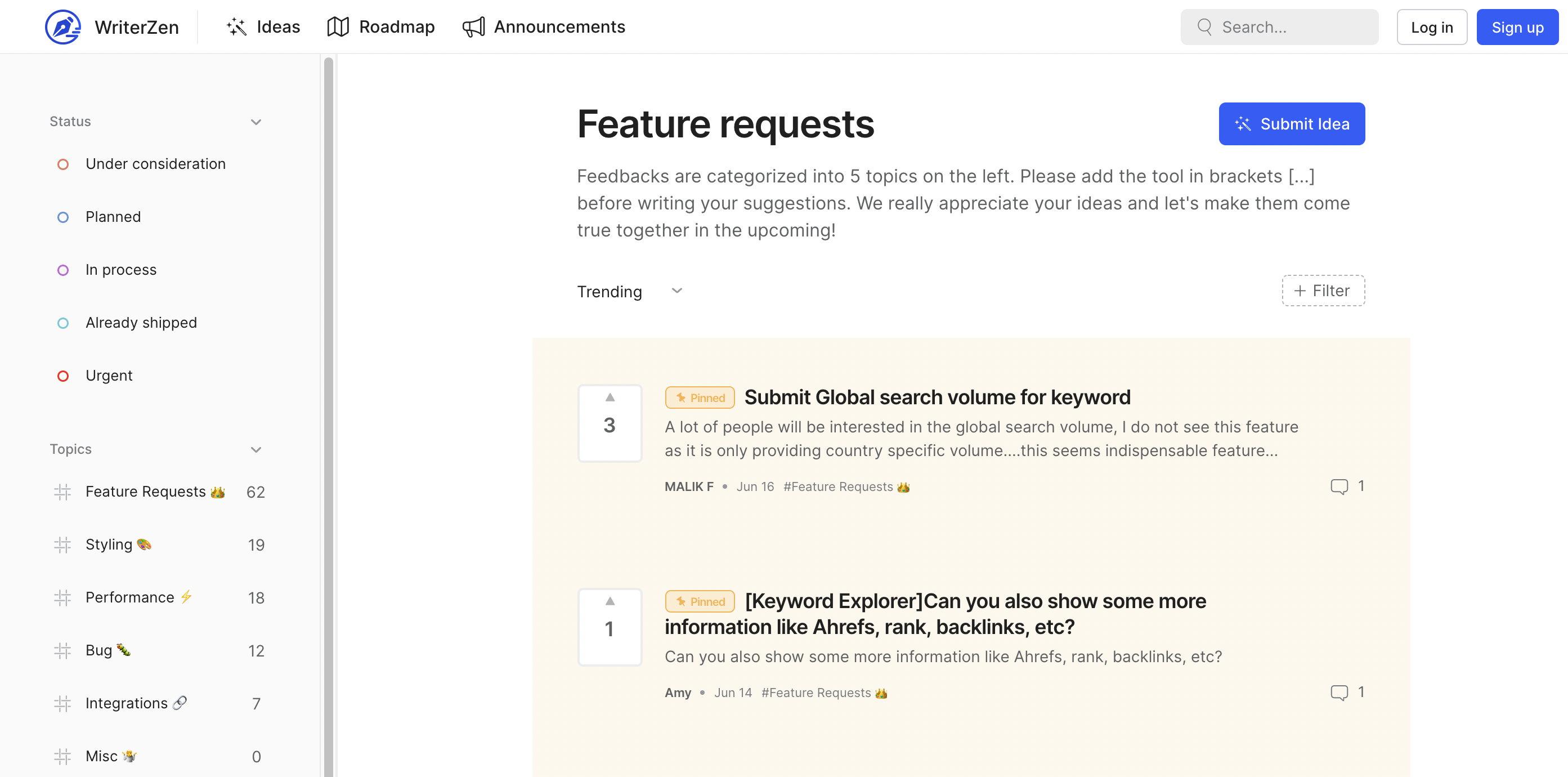The height and width of the screenshot is (777, 1568).
Task: Click the In process purple status circle
Action: (62, 270)
